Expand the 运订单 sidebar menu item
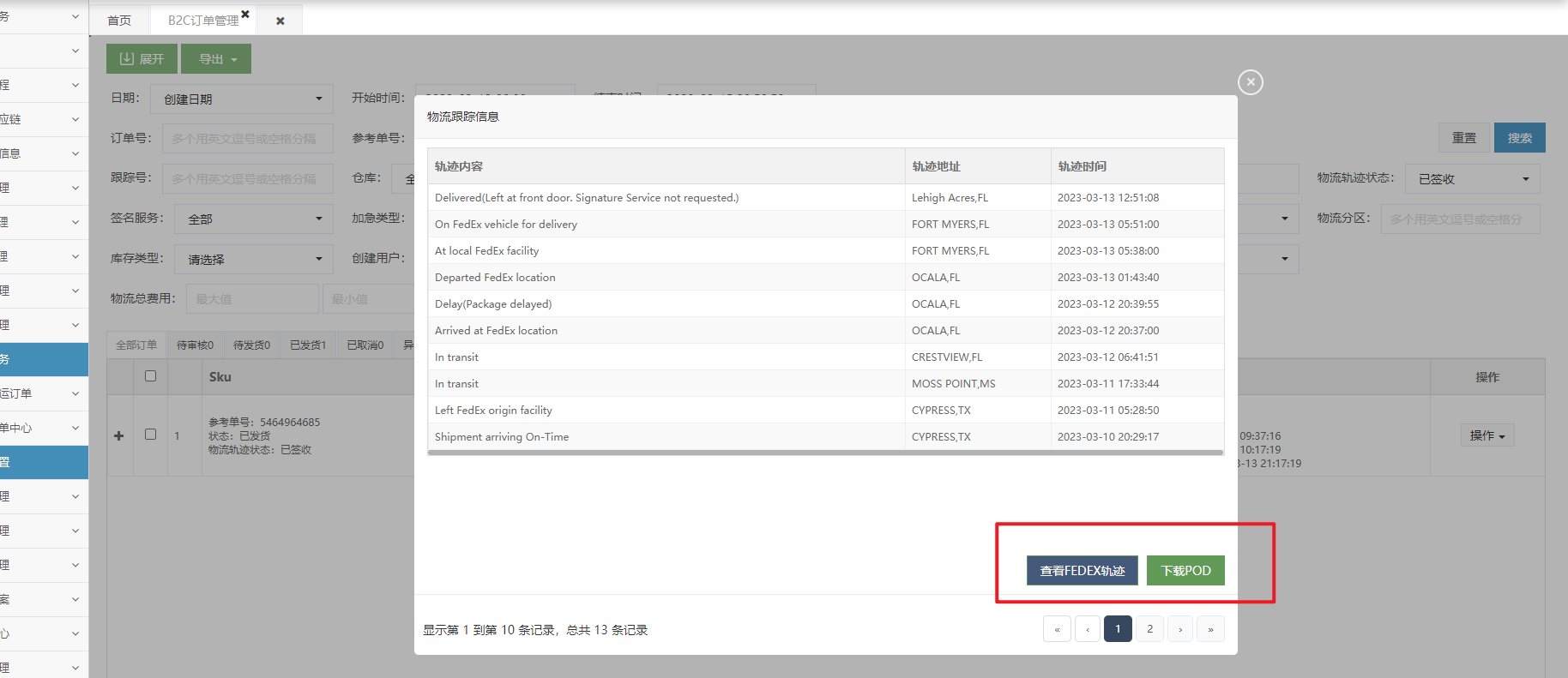The image size is (1568, 678). 43,393
